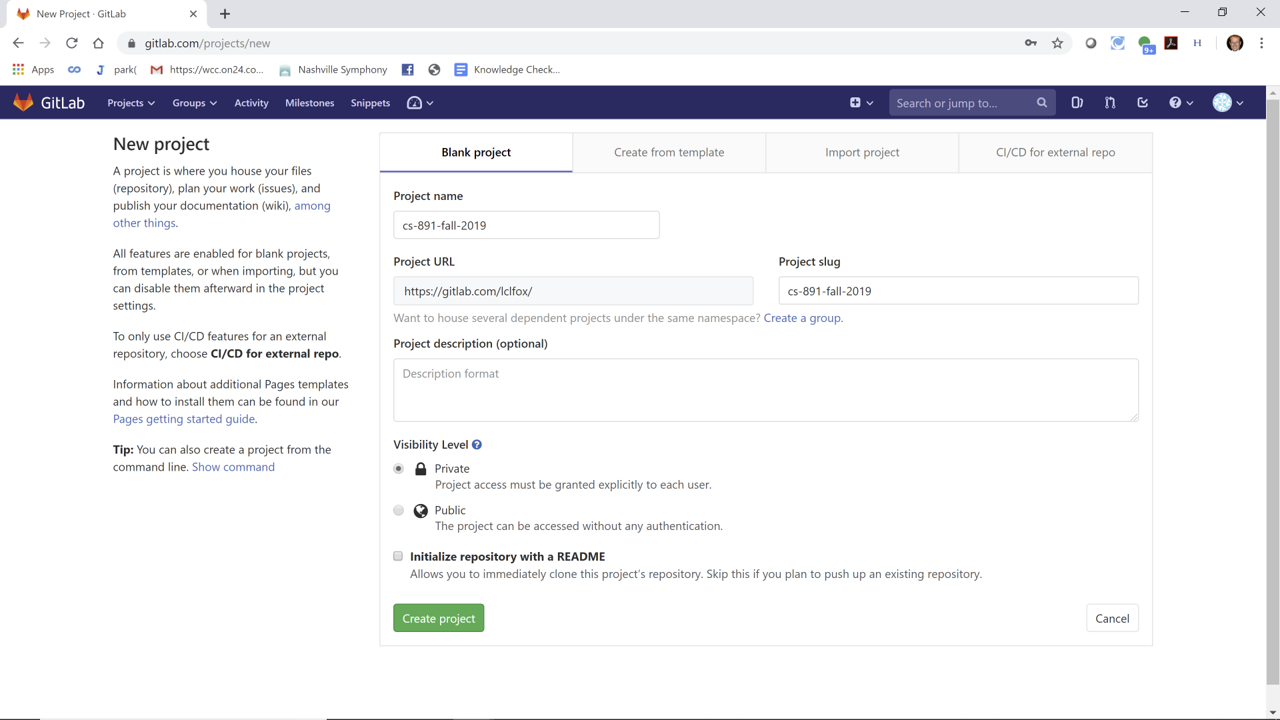Open the issues board icon in navbar
This screenshot has width=1280, height=720.
1077,103
